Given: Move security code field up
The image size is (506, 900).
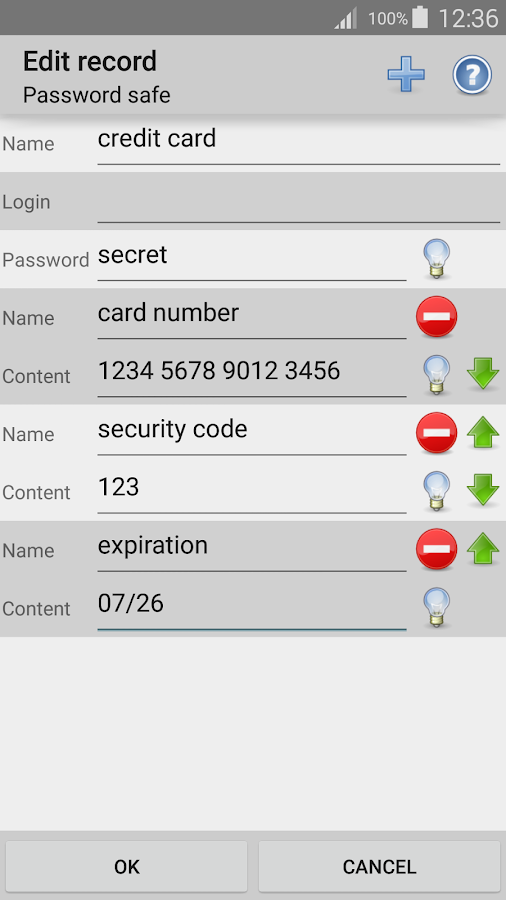Looking at the screenshot, I should [483, 432].
